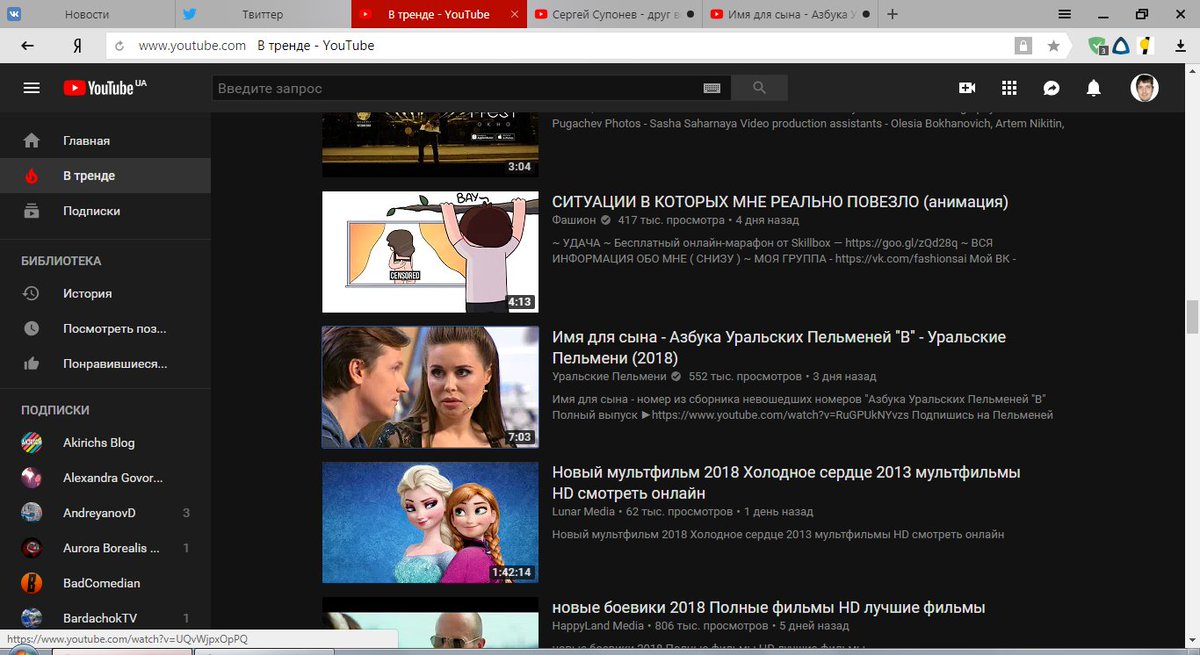The width and height of the screenshot is (1200, 655).
Task: Click the Frozen cartoon thumbnail 1:42:14
Action: coord(430,523)
